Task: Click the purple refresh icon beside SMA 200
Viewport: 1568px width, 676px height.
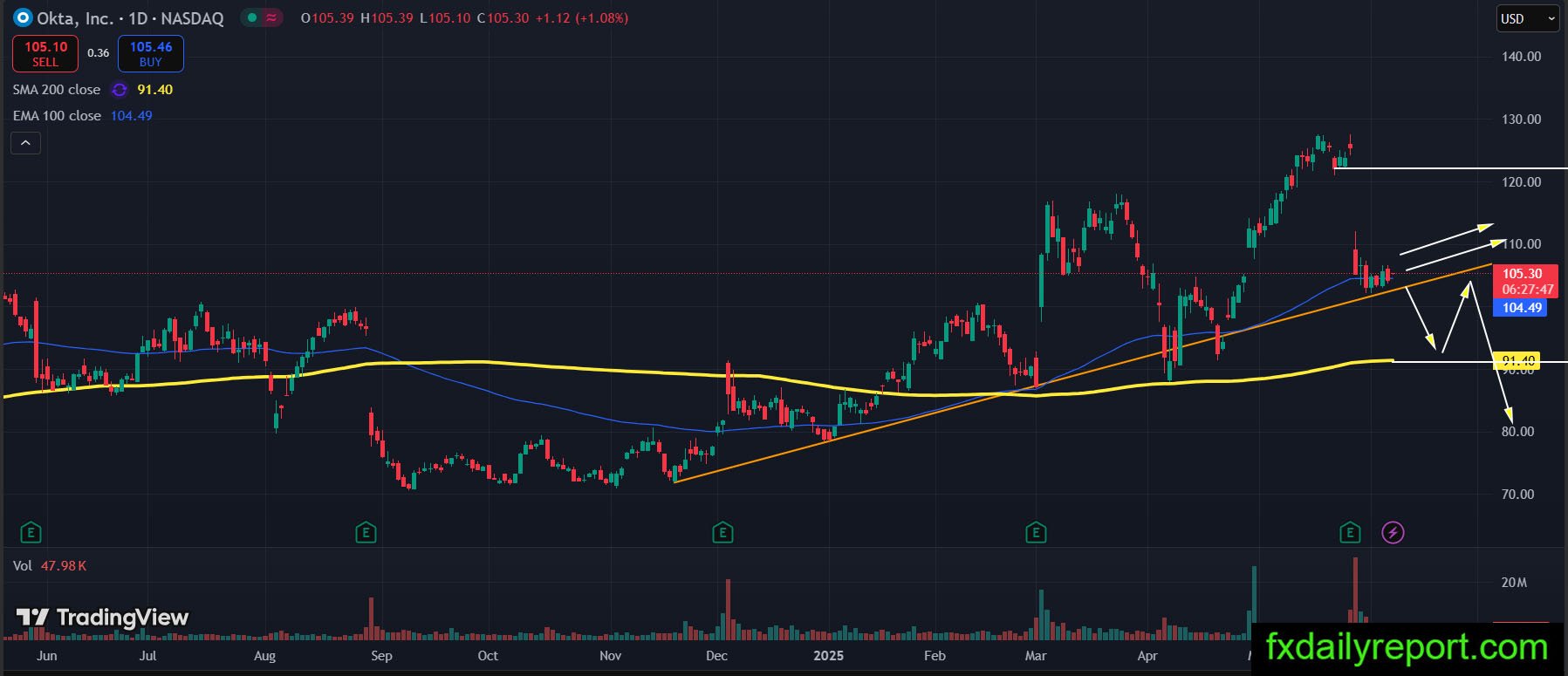Action: (120, 90)
